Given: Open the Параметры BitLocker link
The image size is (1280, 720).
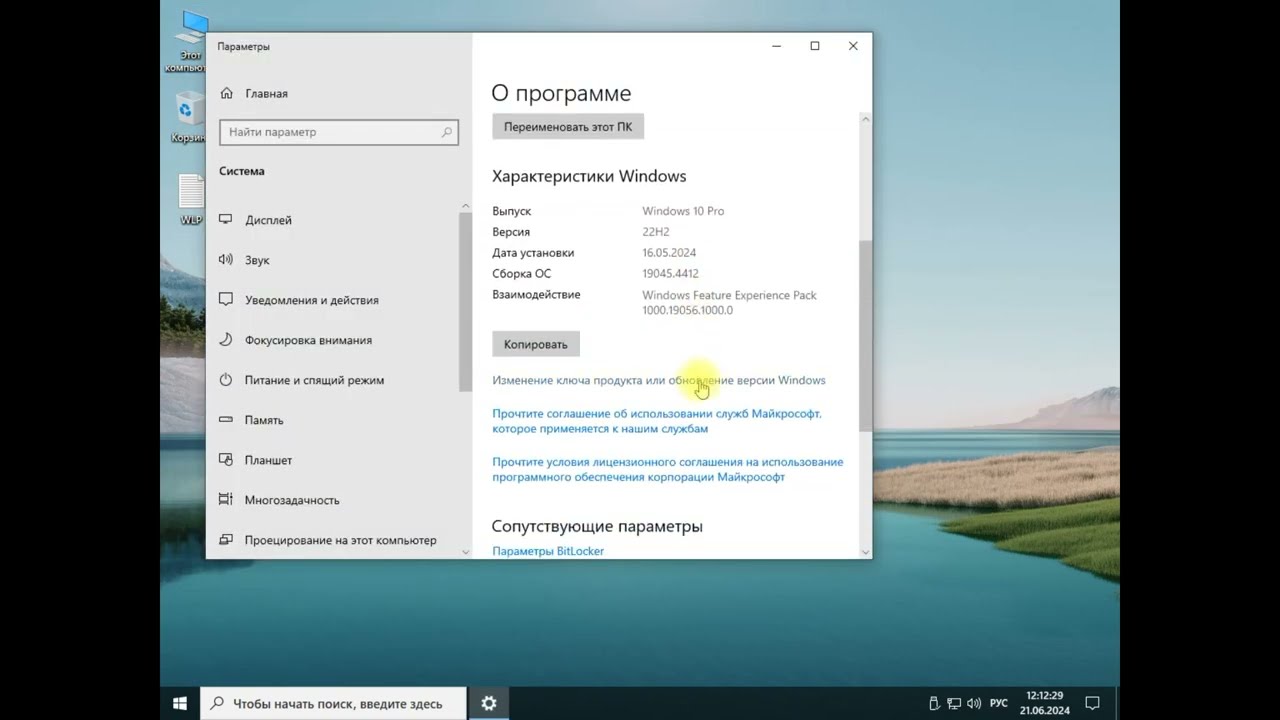Looking at the screenshot, I should (548, 551).
